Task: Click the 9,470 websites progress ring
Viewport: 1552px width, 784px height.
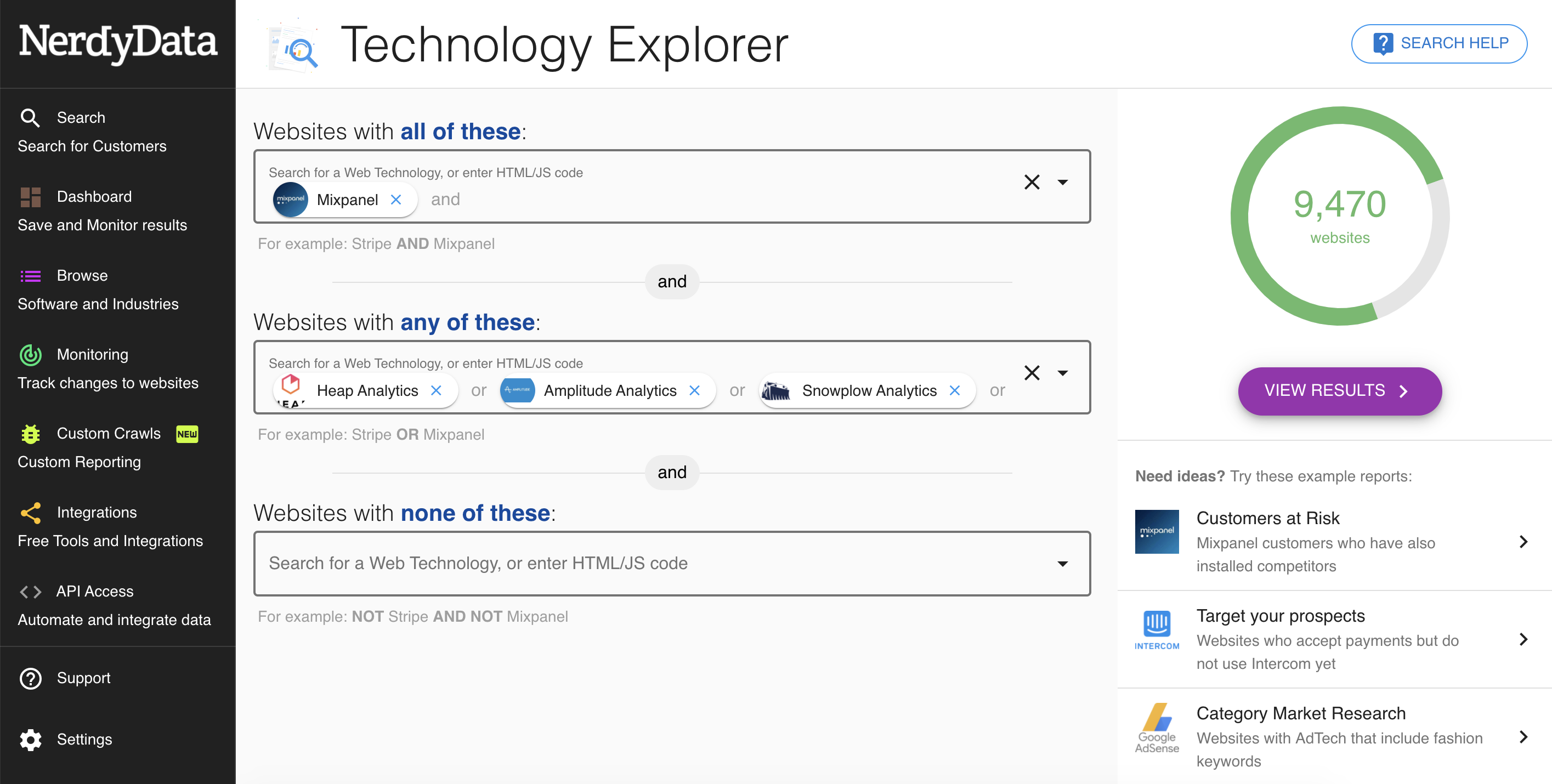Action: tap(1340, 215)
